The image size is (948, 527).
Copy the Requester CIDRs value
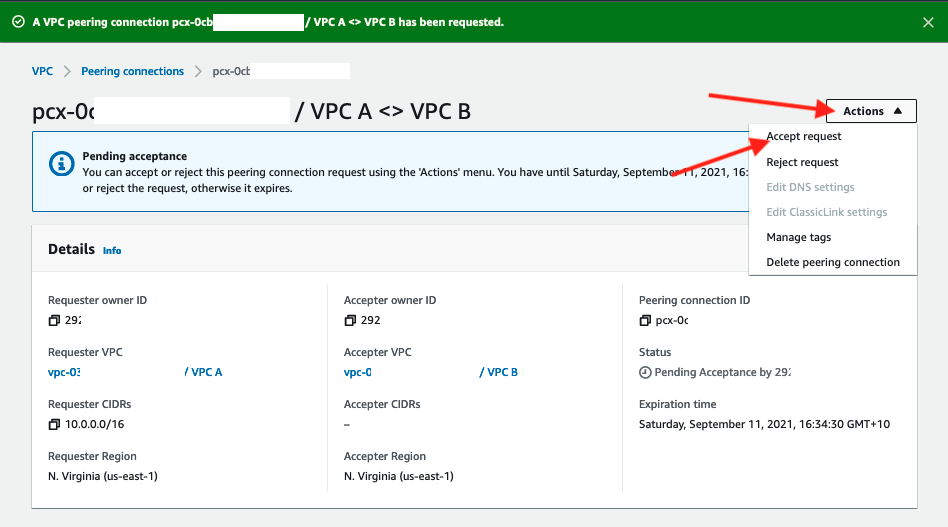coord(54,424)
